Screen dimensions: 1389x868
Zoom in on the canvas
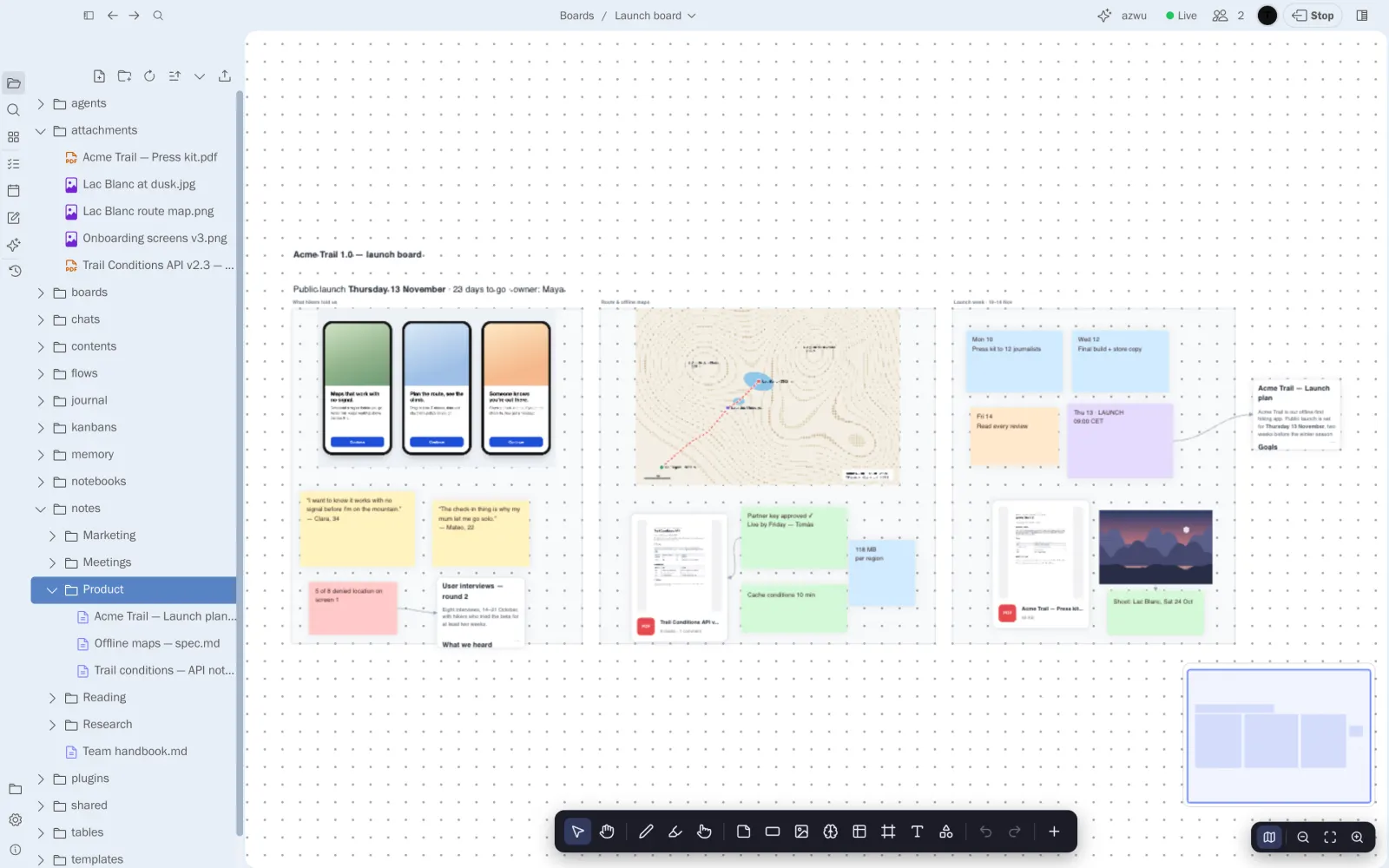[x=1357, y=838]
